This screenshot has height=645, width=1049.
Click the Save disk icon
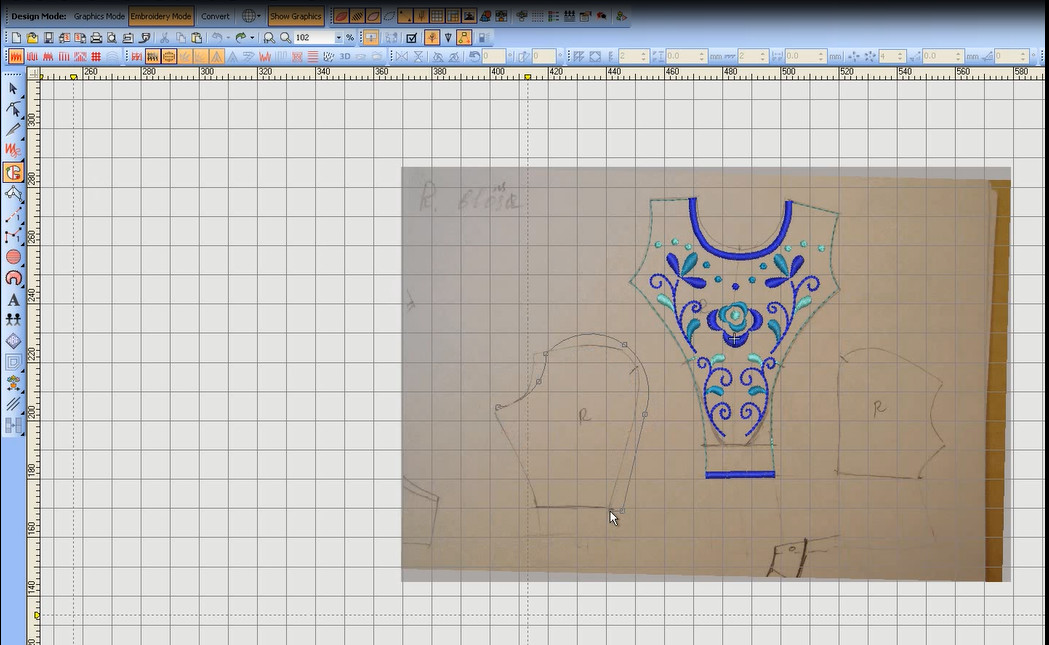48,37
